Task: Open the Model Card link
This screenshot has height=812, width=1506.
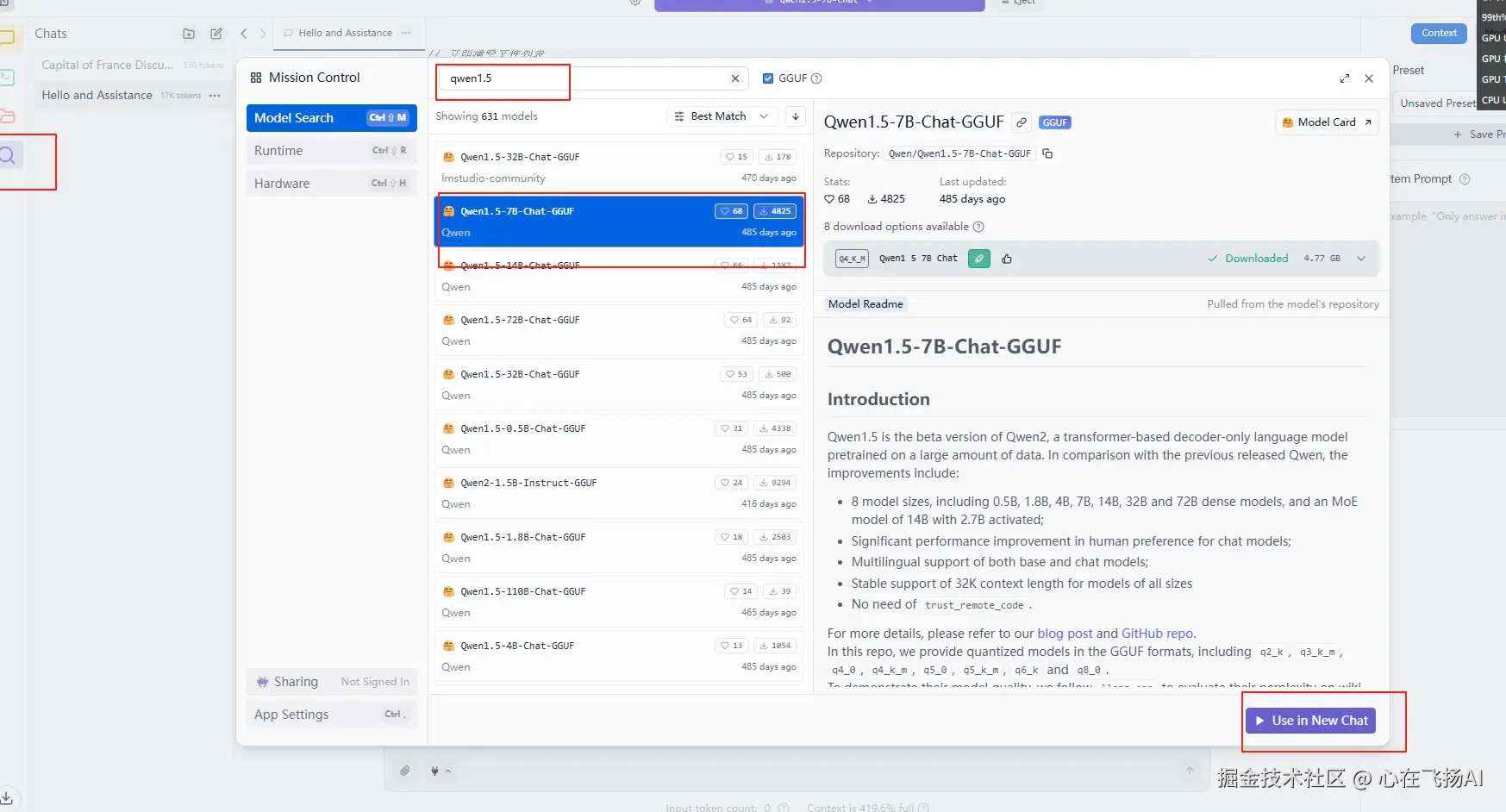Action: (x=1327, y=122)
